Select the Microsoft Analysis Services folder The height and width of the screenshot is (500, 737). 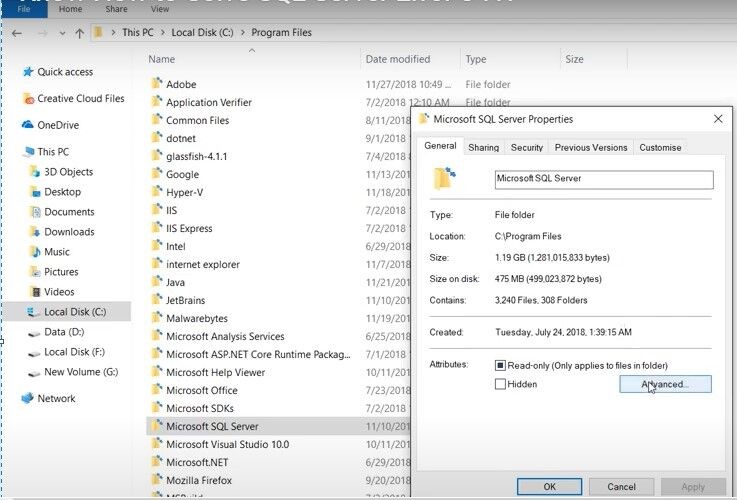pyautogui.click(x=225, y=336)
